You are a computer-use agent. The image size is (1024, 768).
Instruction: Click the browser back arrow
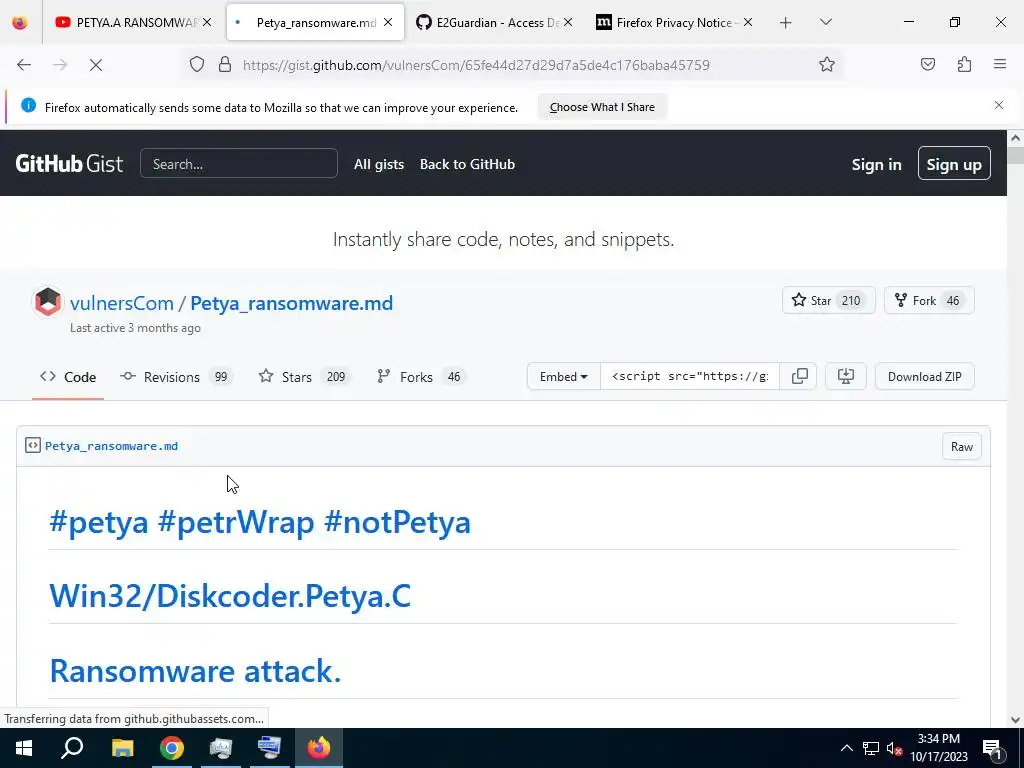click(24, 65)
